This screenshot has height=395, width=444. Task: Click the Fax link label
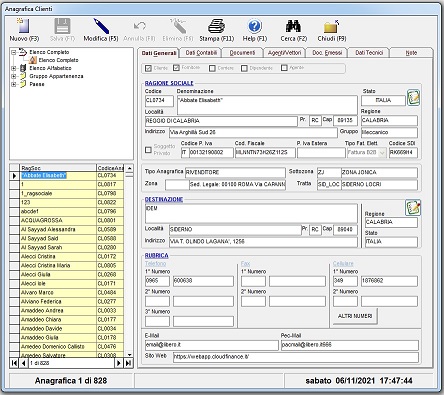(245, 263)
